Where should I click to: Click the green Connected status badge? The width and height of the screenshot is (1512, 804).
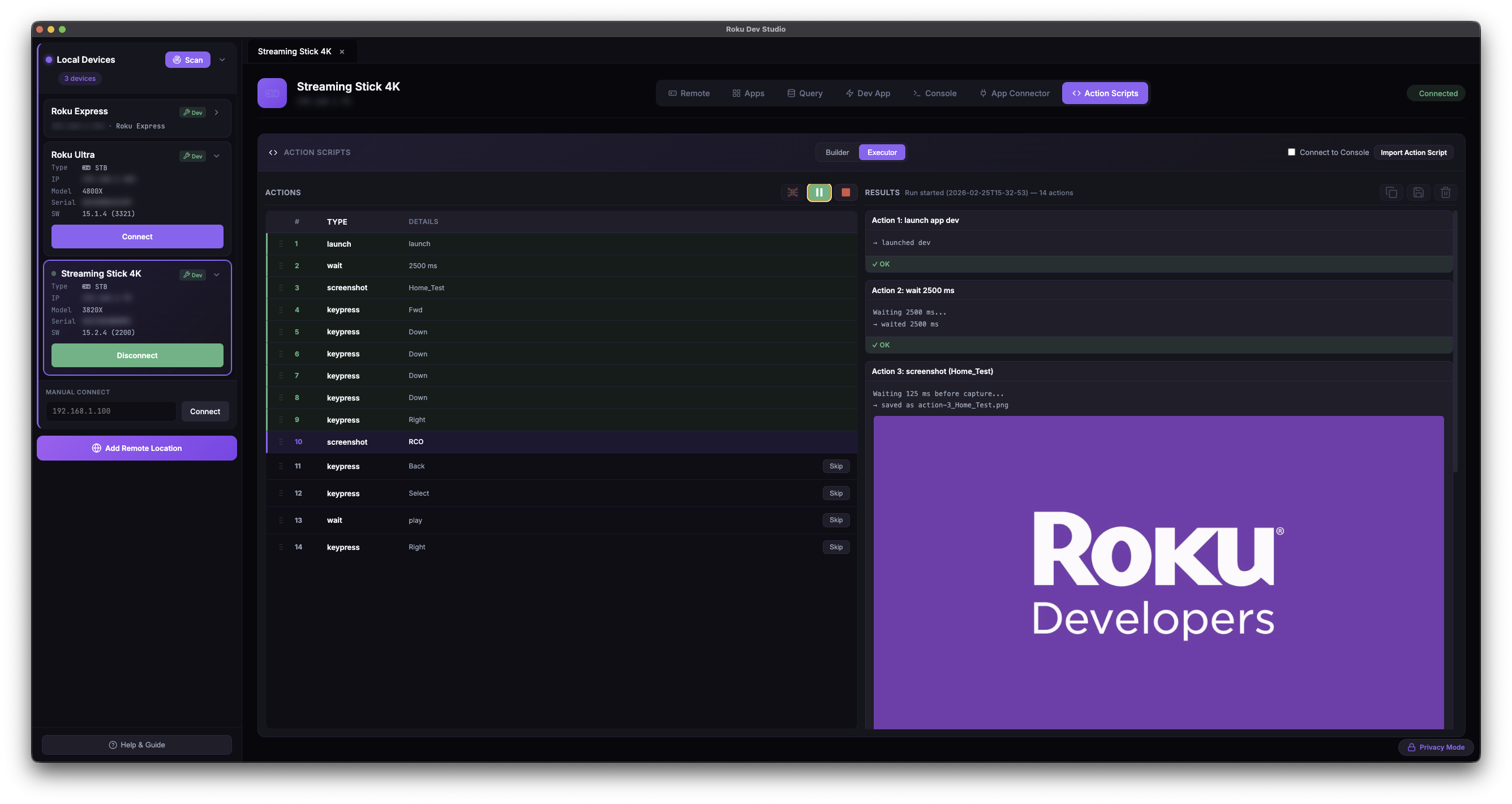(1436, 93)
